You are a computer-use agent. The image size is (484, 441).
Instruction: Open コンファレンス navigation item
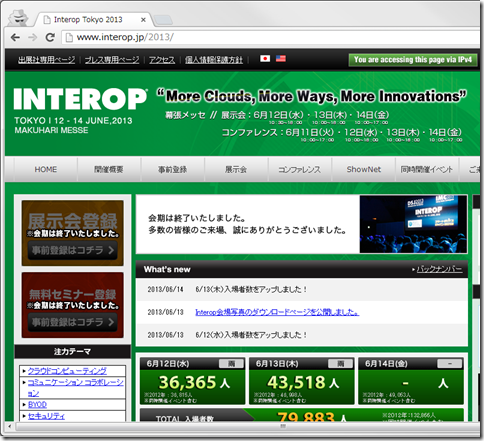[300, 169]
